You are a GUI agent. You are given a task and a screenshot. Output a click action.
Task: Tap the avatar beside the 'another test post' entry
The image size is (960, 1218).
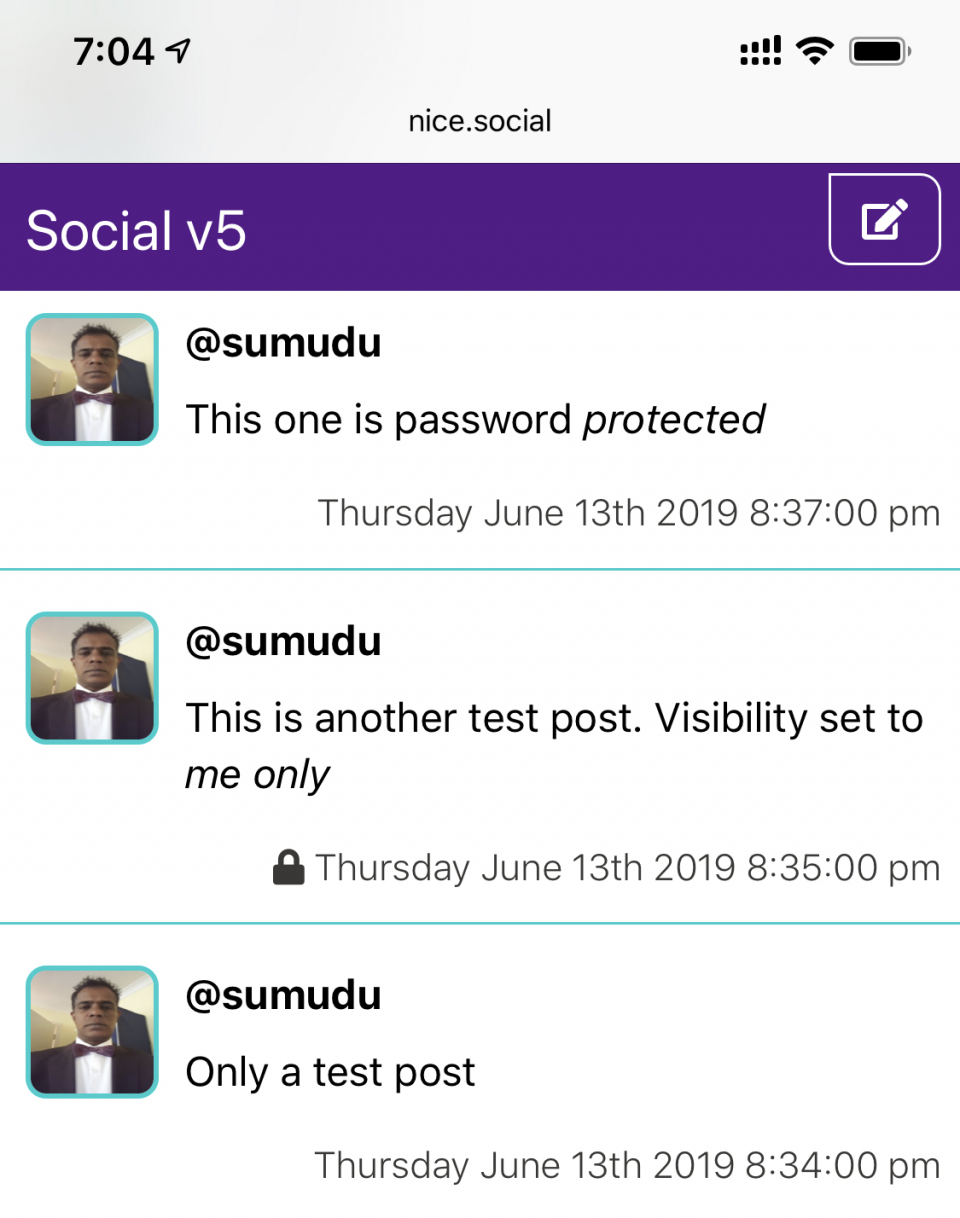(x=92, y=678)
